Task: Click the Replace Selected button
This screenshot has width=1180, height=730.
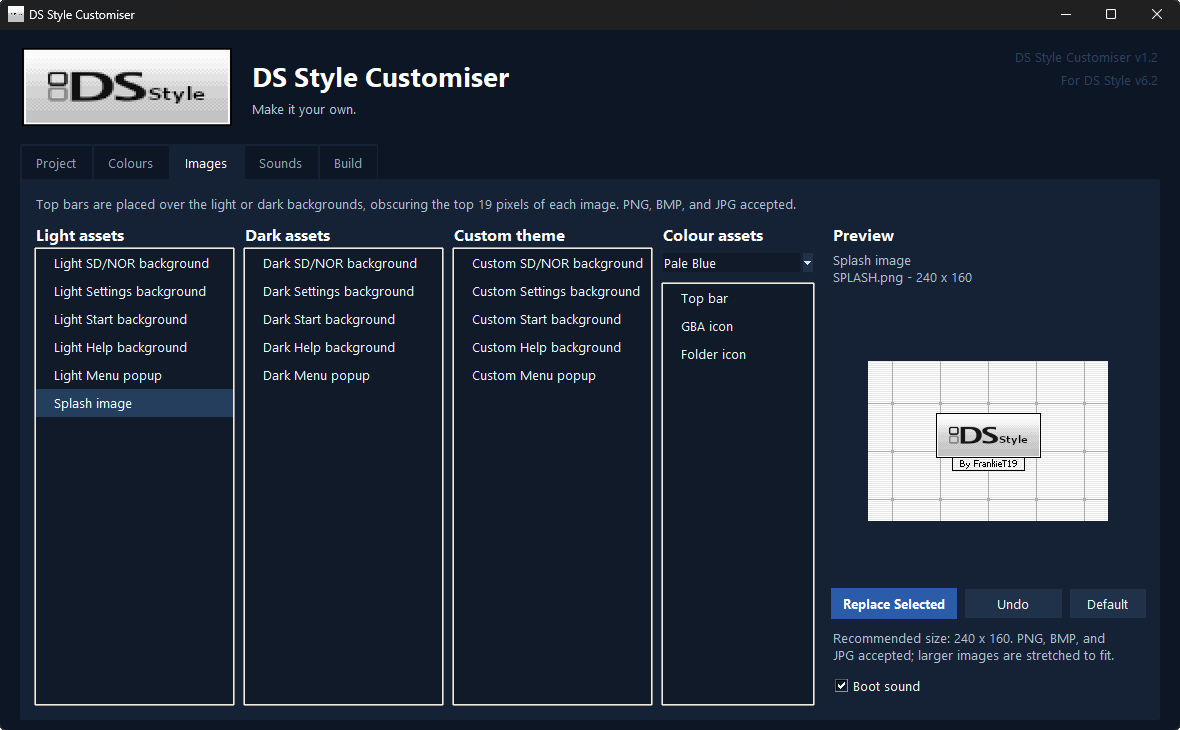Action: [893, 604]
